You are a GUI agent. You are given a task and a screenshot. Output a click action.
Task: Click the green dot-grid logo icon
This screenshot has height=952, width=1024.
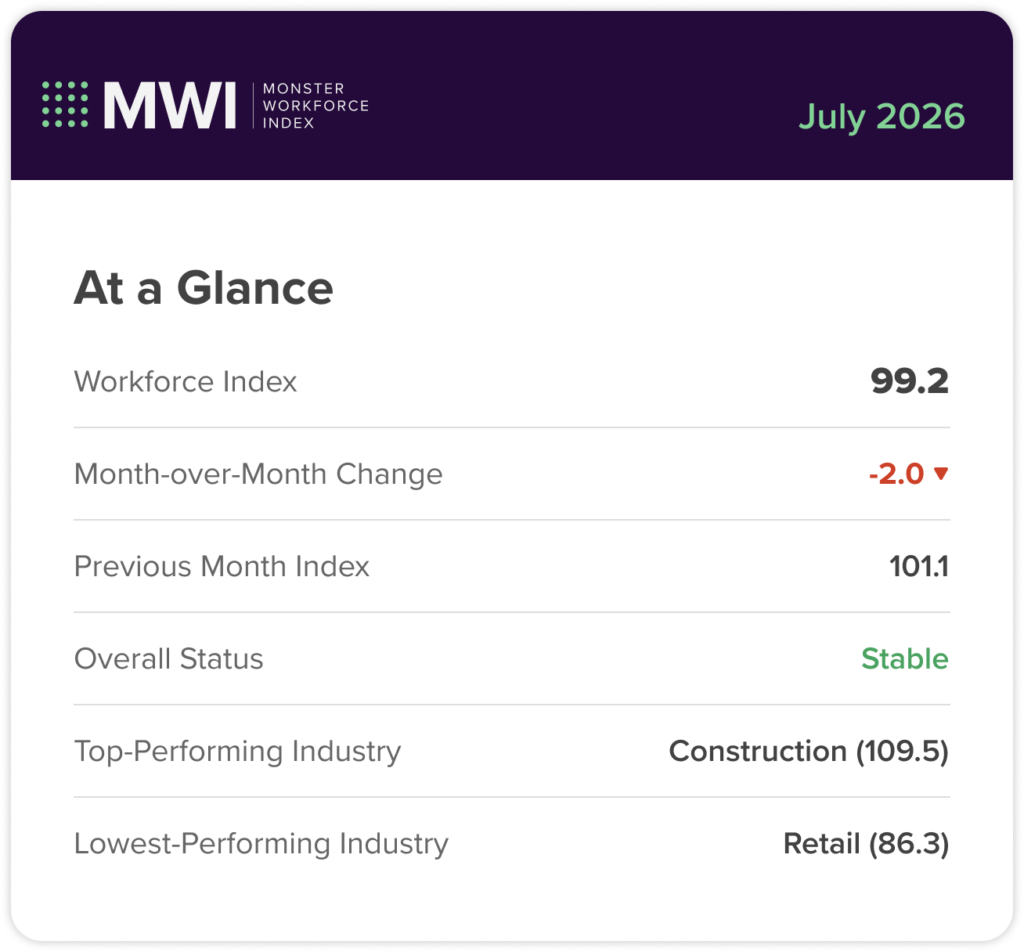tap(65, 104)
